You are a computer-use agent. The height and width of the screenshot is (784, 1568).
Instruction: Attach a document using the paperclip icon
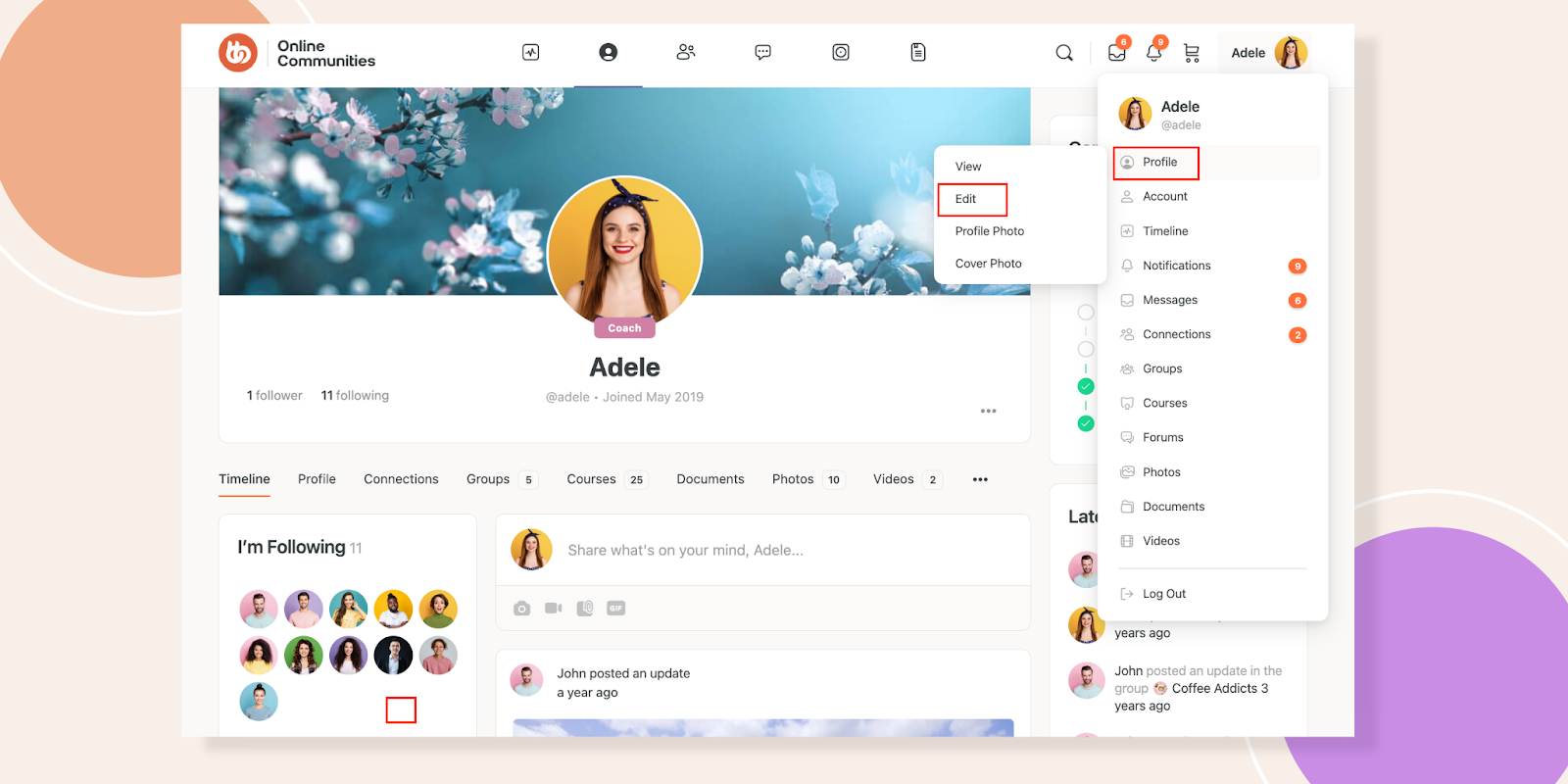(x=585, y=609)
